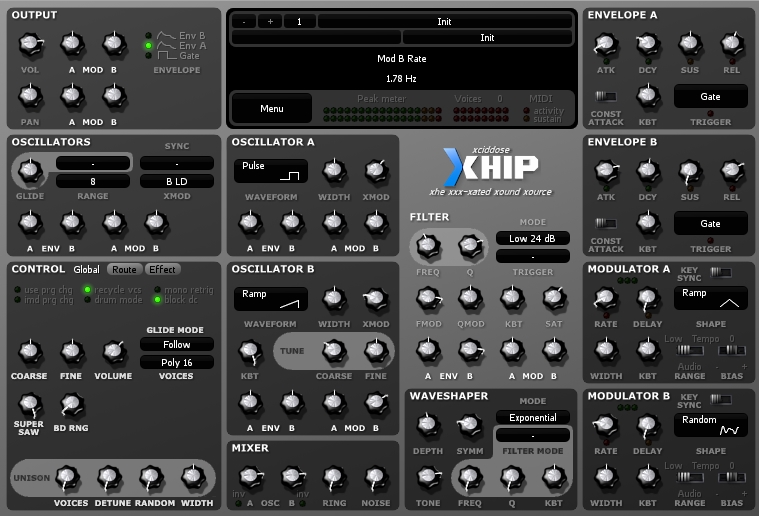Click Modulator B DELAY knob
The image size is (759, 516).
[x=648, y=425]
